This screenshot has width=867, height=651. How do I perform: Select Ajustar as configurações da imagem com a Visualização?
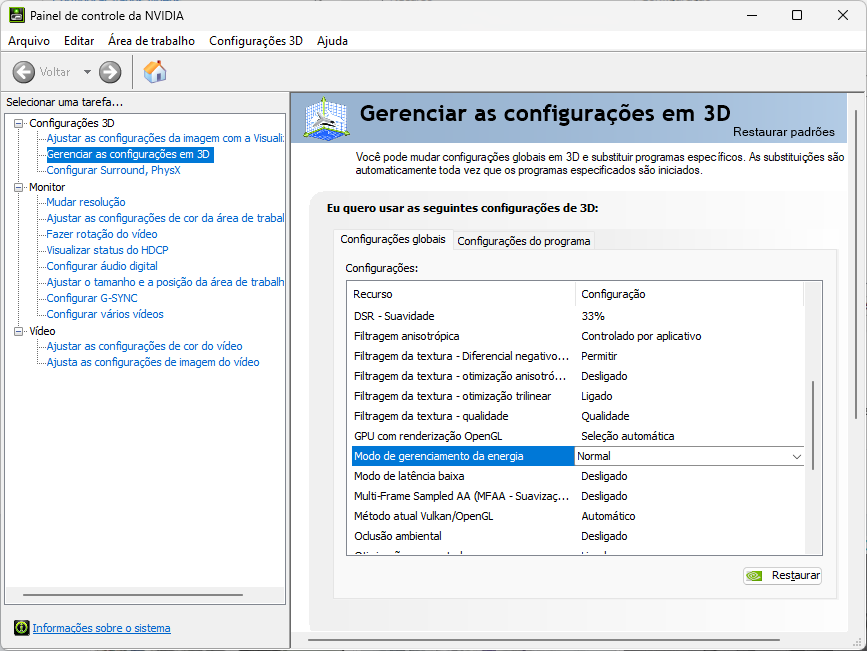tap(165, 138)
